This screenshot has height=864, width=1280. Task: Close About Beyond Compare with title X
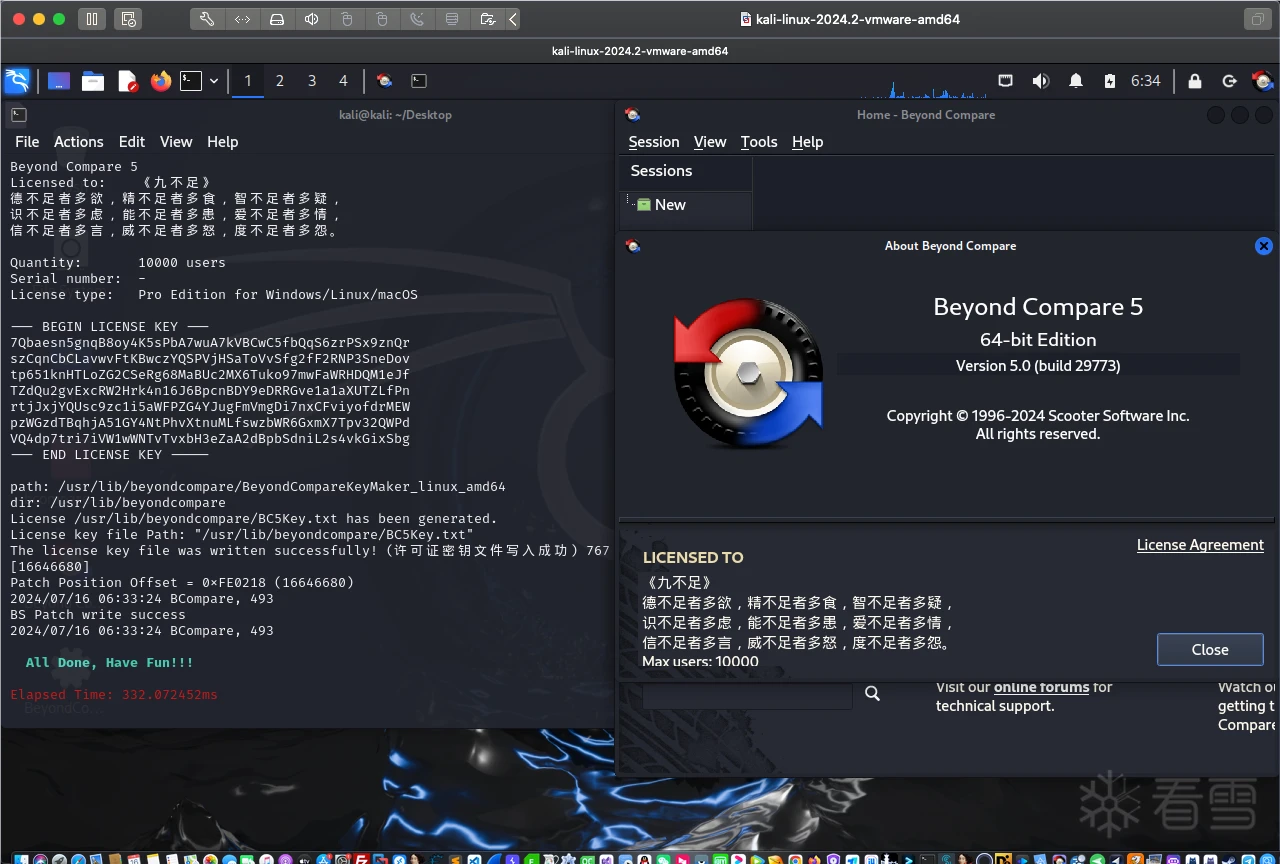(x=1264, y=246)
